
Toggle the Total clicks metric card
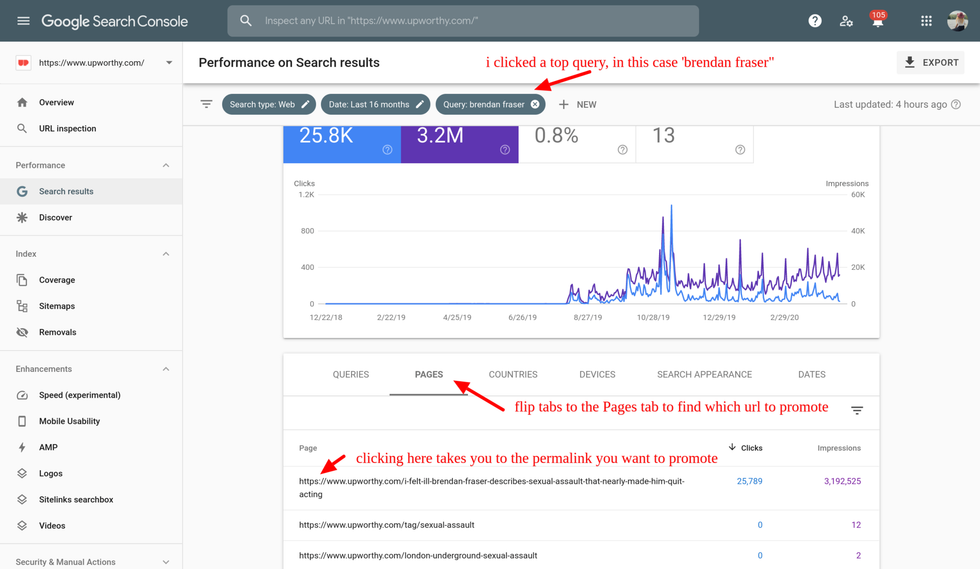tap(341, 139)
